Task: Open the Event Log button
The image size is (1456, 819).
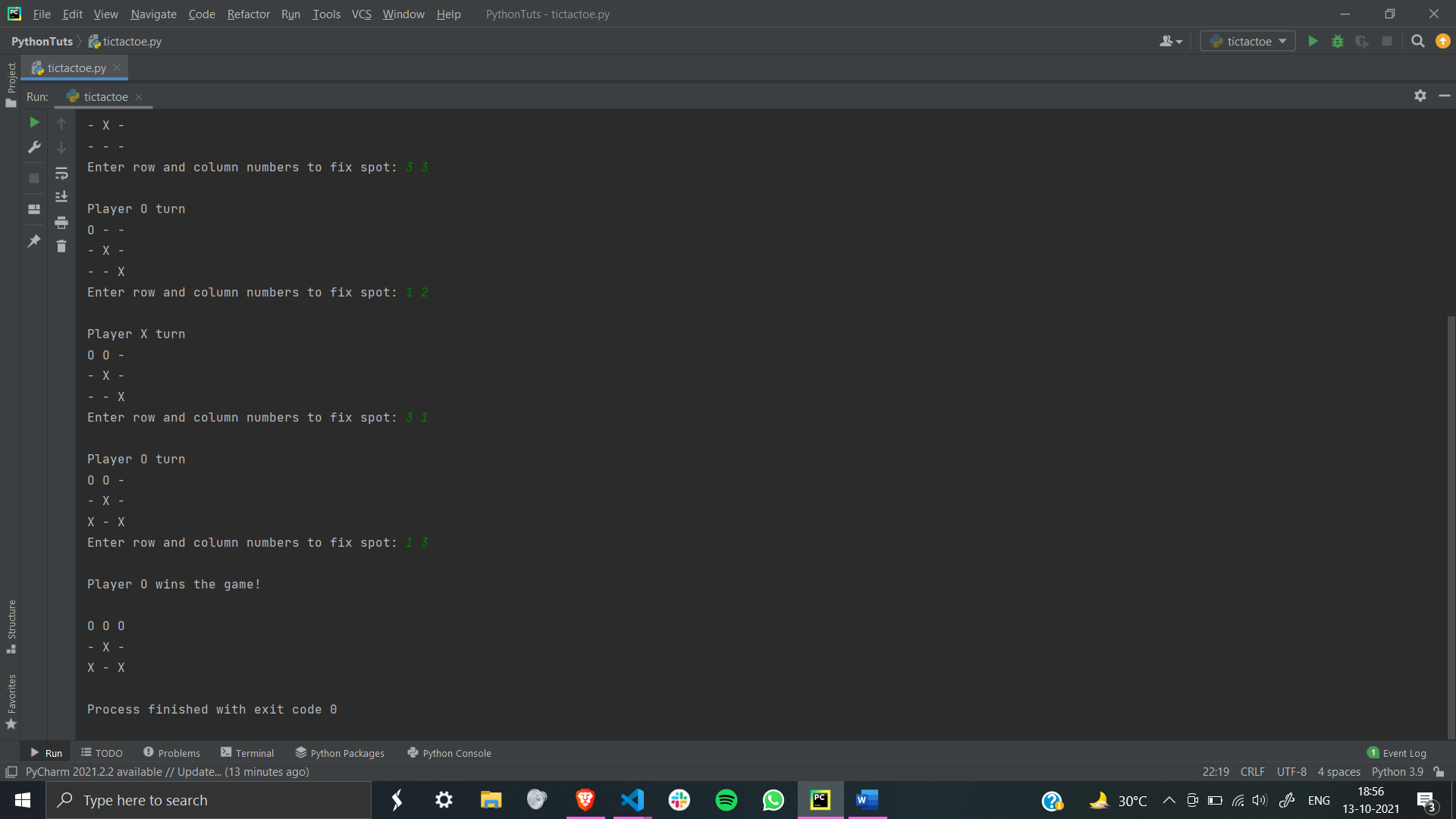Action: click(1397, 753)
